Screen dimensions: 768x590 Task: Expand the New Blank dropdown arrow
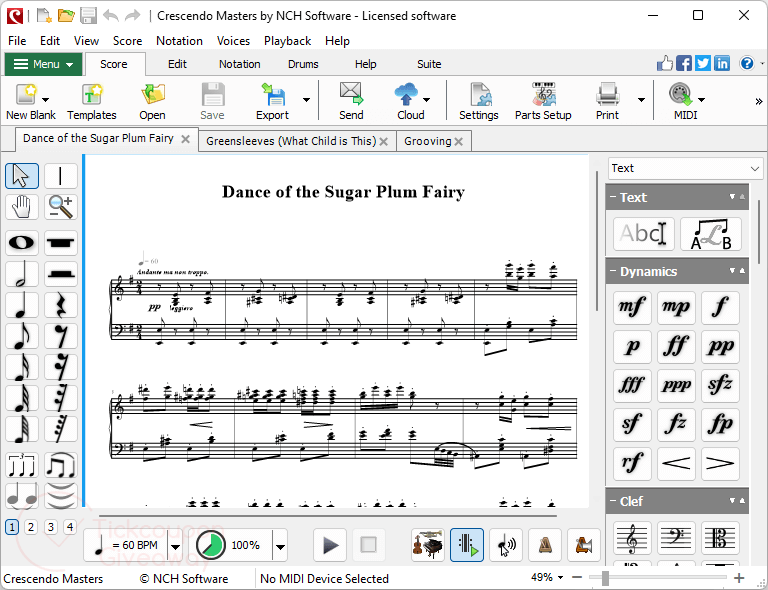[x=46, y=100]
